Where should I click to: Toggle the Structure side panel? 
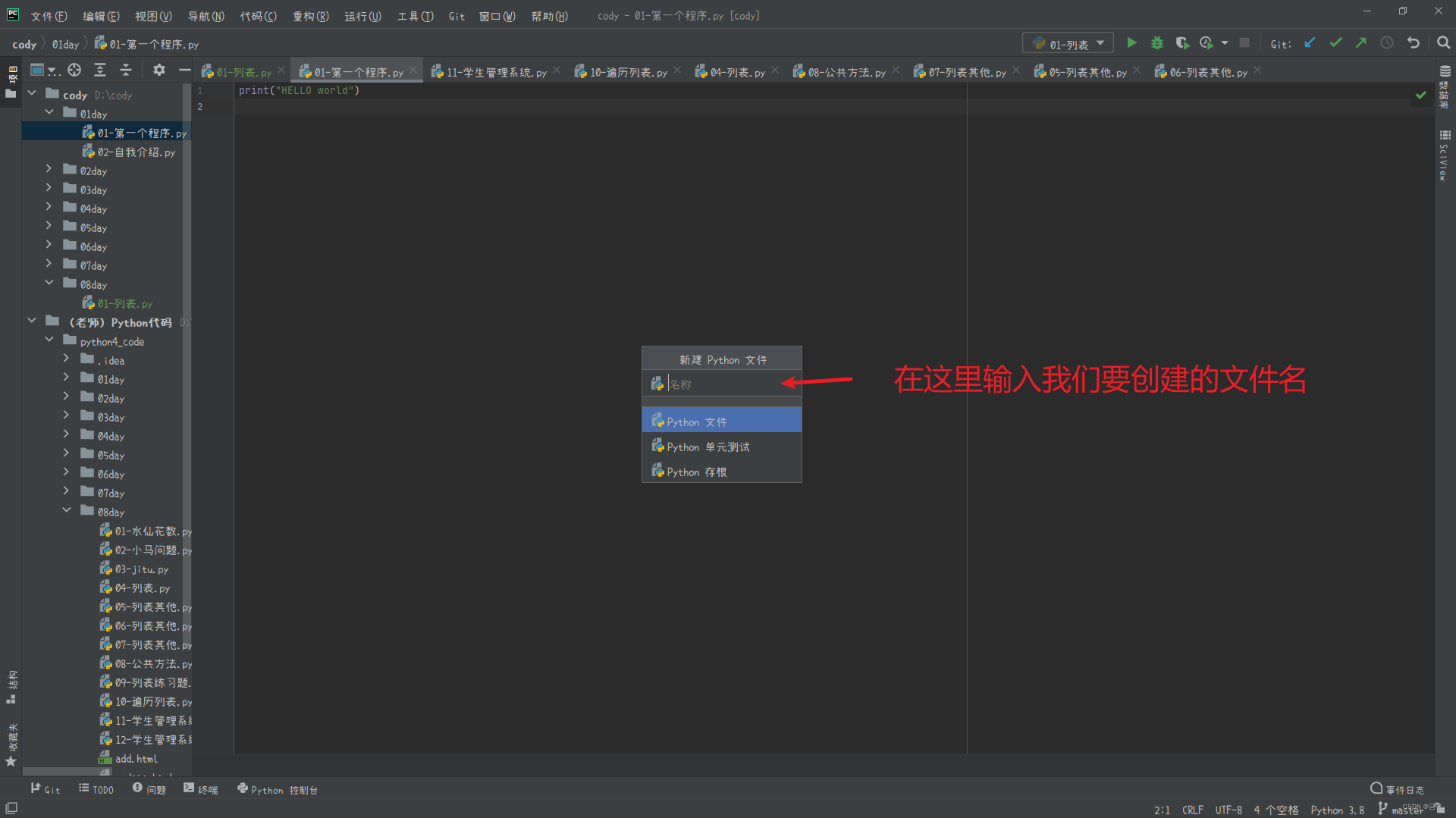click(11, 687)
